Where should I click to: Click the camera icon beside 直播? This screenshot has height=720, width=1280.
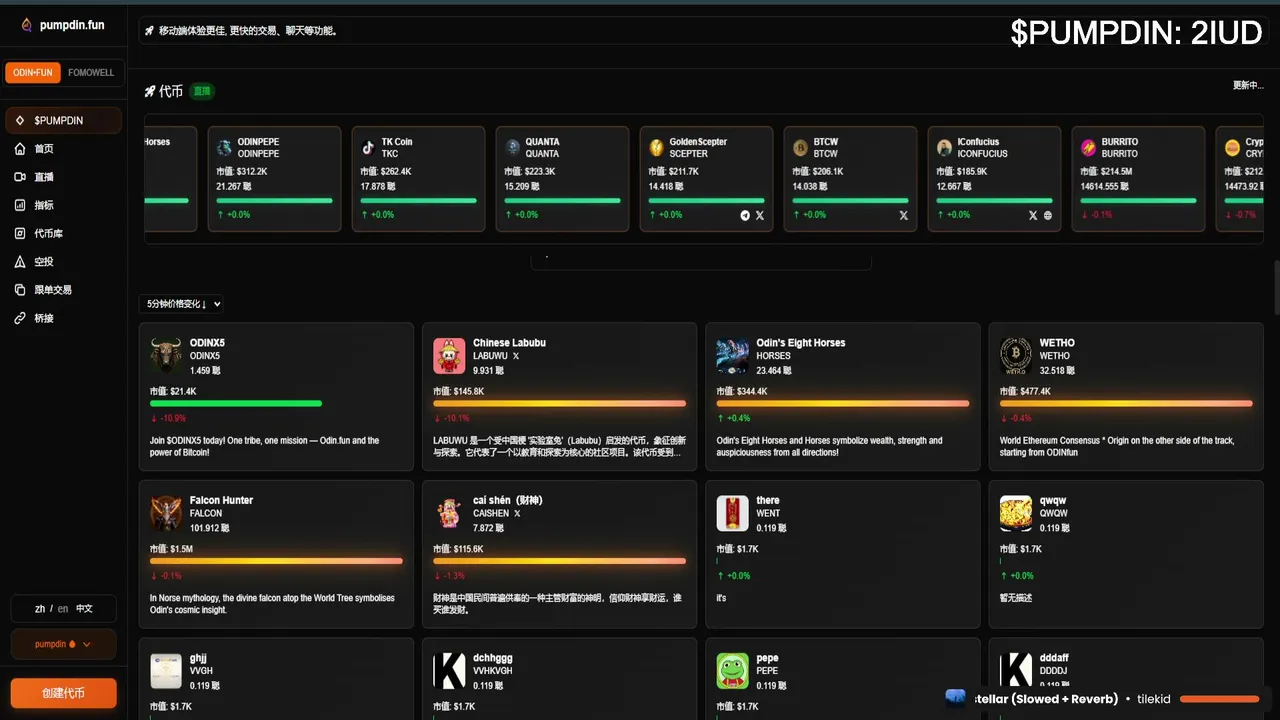pos(20,177)
